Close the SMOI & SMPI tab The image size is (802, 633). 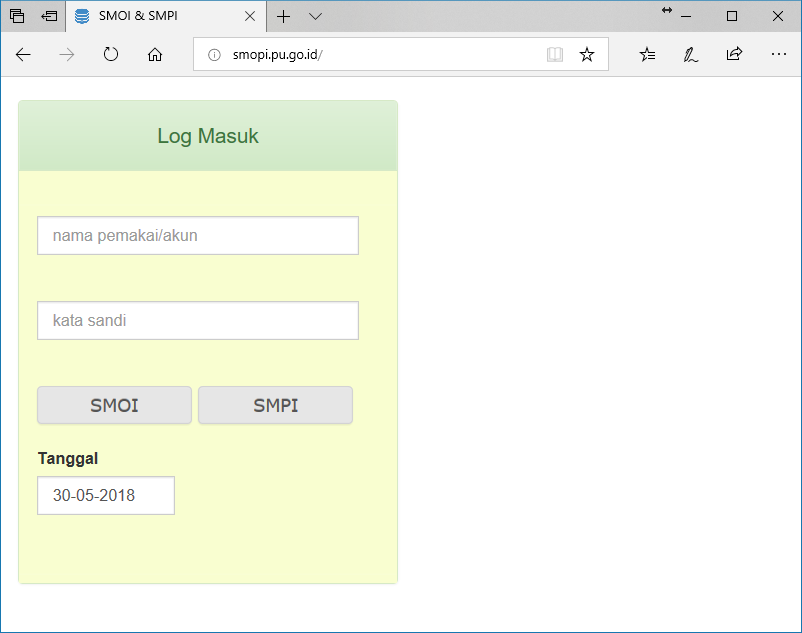coord(250,17)
